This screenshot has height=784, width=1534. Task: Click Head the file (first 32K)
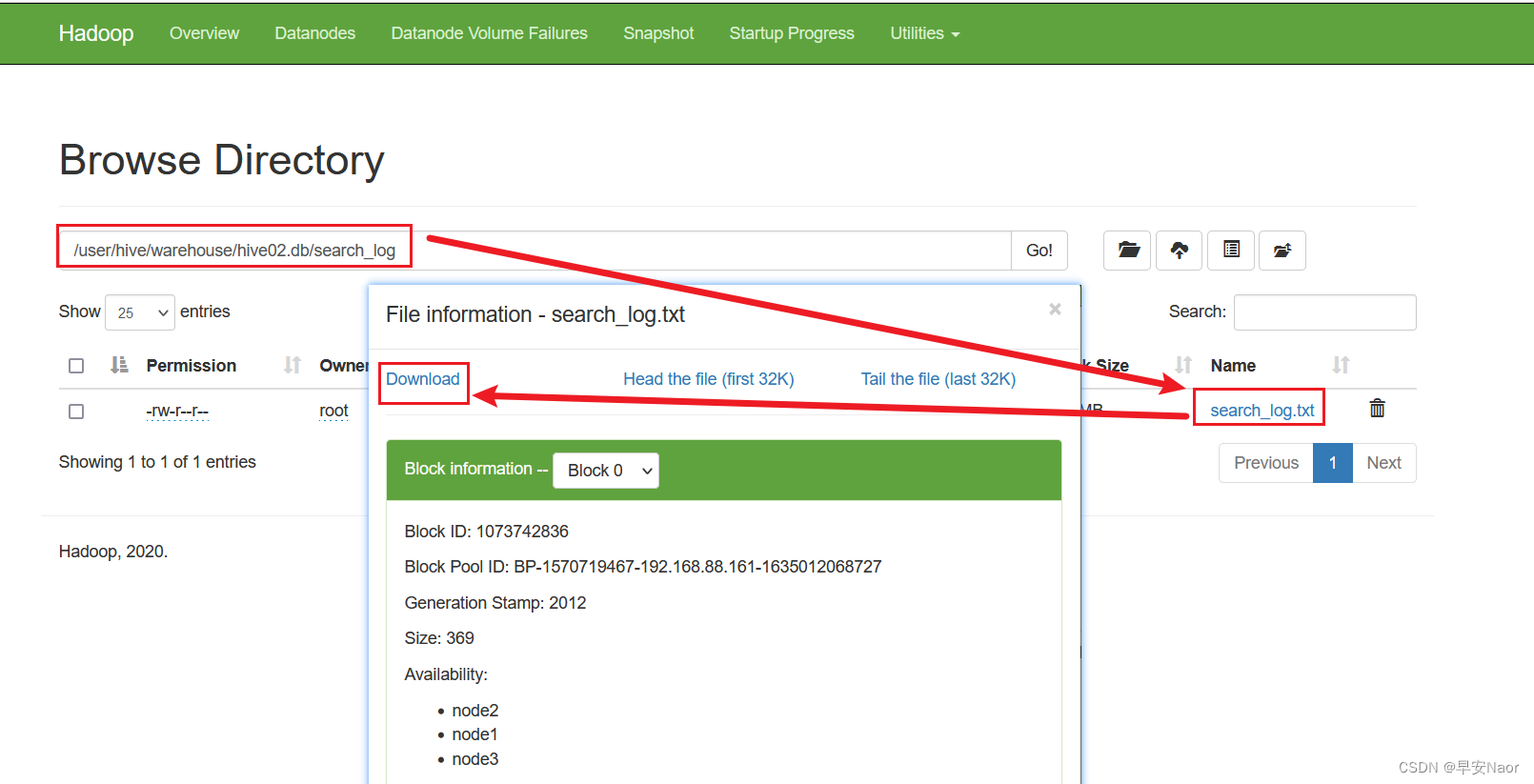709,379
